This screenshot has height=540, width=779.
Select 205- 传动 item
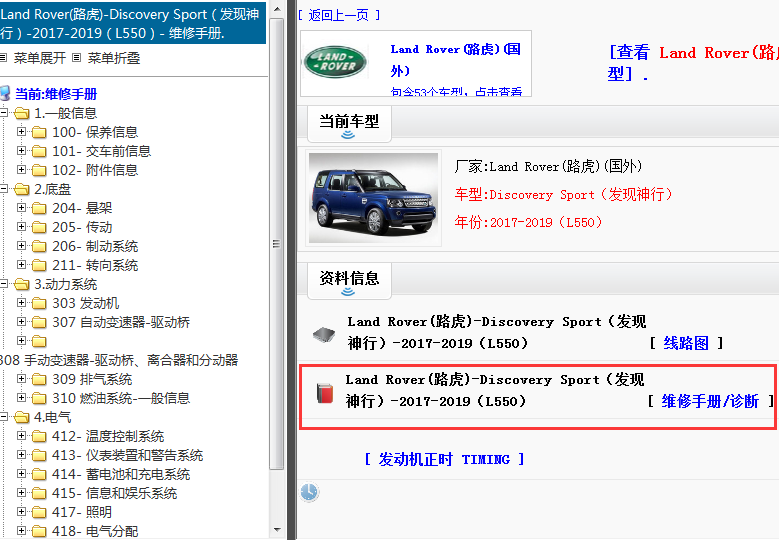coord(82,227)
